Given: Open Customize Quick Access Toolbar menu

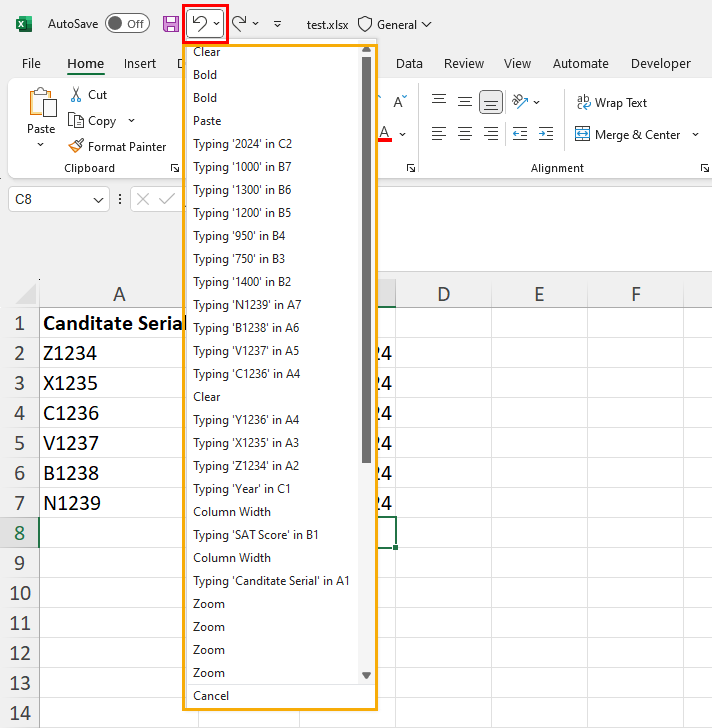Looking at the screenshot, I should [278, 24].
